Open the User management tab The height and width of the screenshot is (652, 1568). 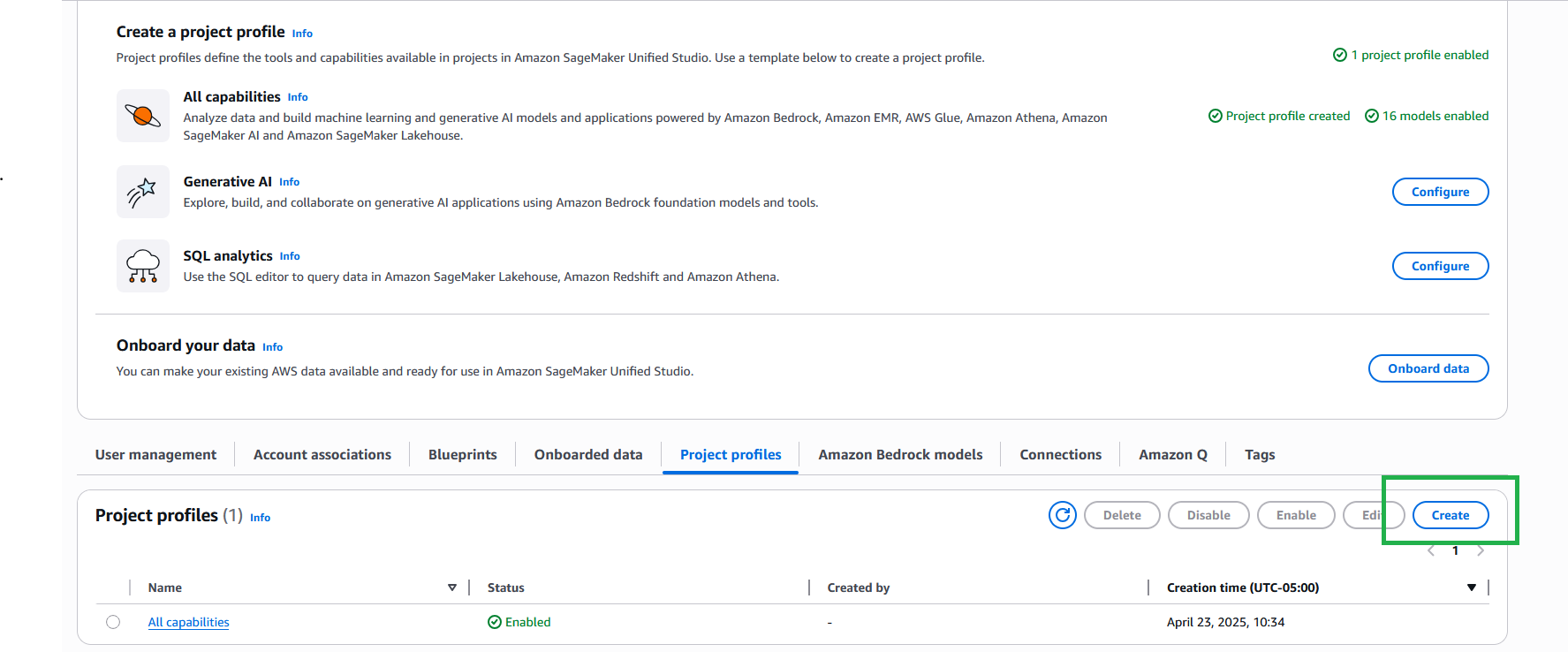pos(155,454)
